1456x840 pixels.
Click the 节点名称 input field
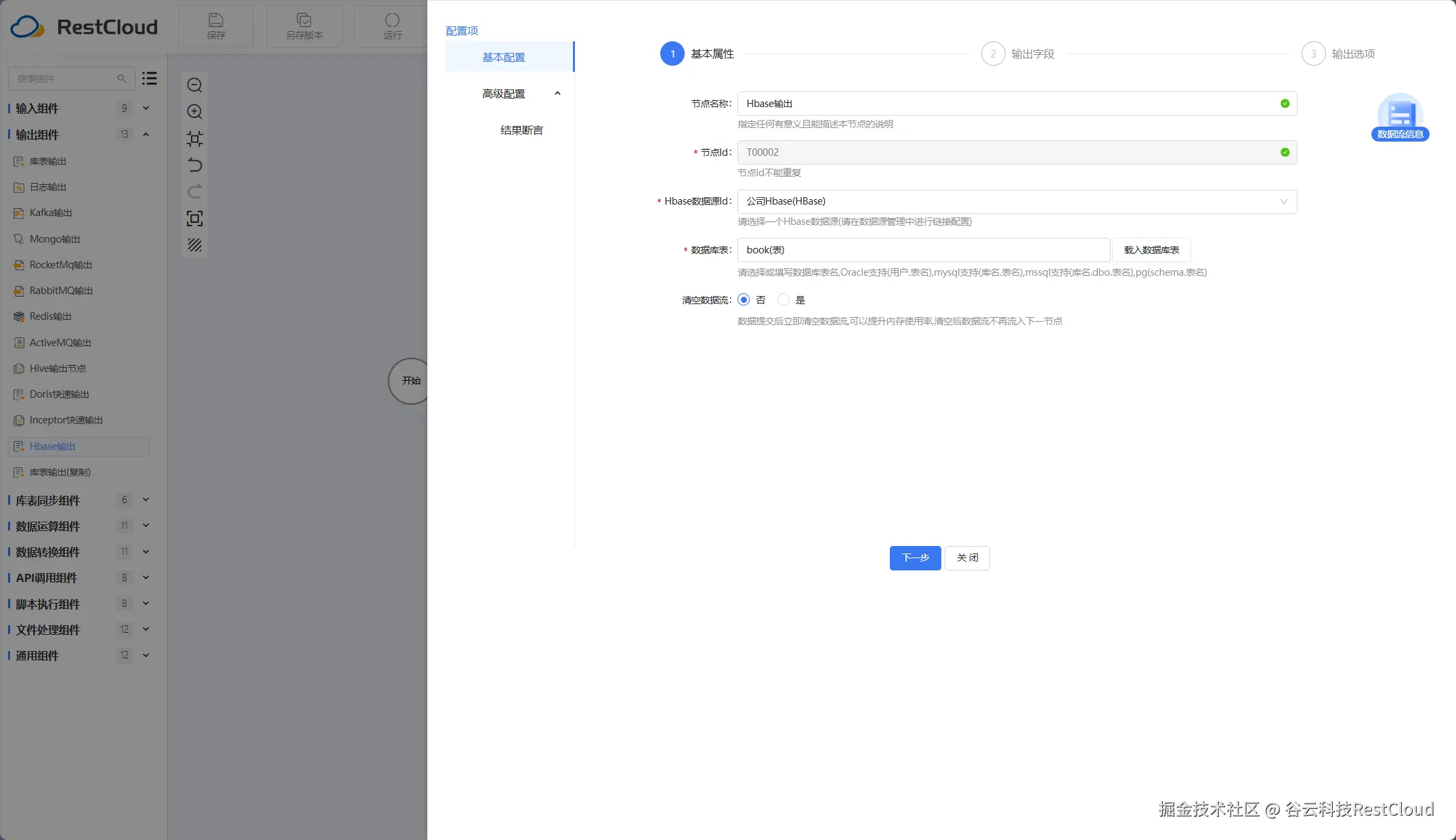1008,104
